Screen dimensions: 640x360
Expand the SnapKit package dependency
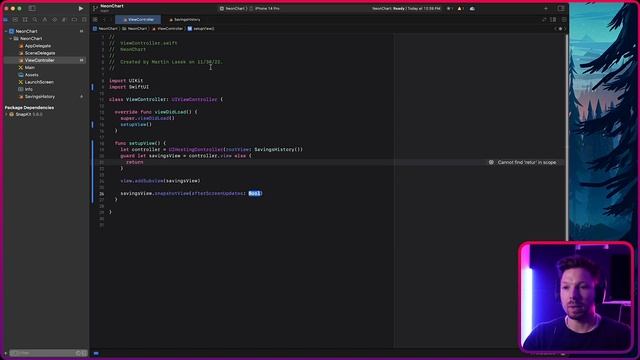click(6, 115)
